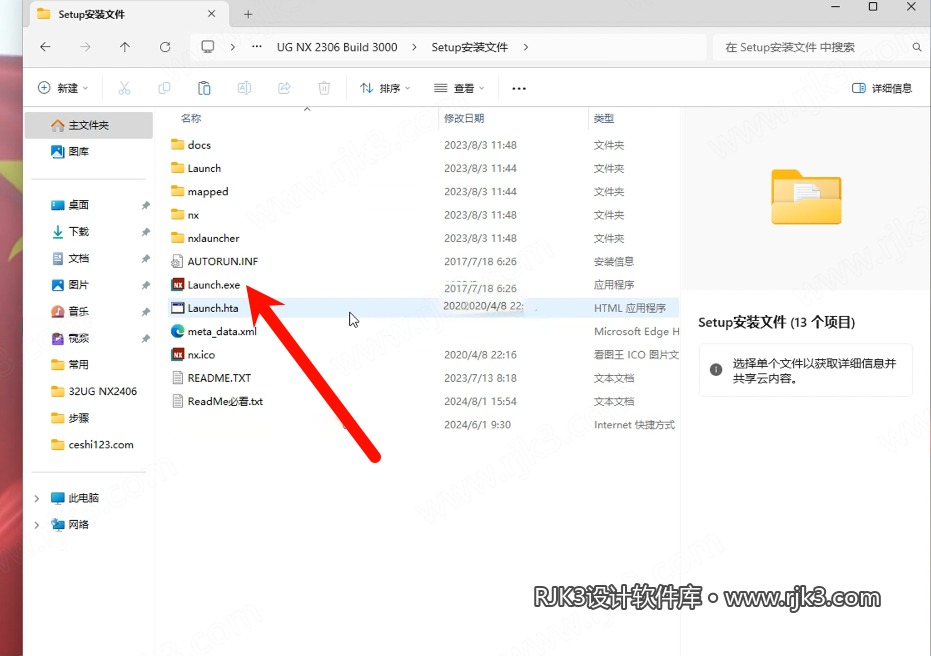Open the address bar ellipsis for hidden path

pyautogui.click(x=256, y=47)
